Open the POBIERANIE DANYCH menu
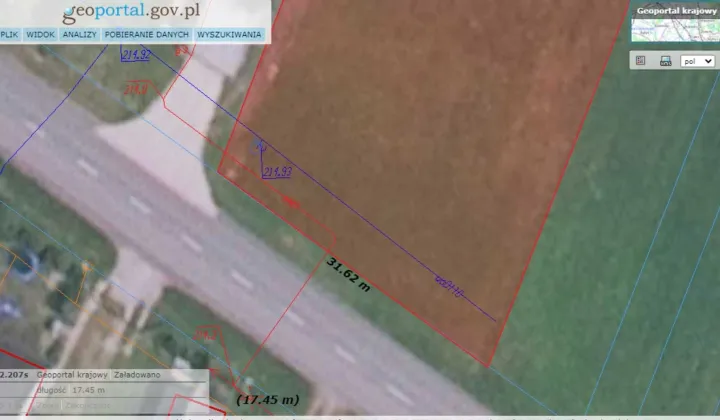Image resolution: width=720 pixels, height=420 pixels. pos(146,34)
